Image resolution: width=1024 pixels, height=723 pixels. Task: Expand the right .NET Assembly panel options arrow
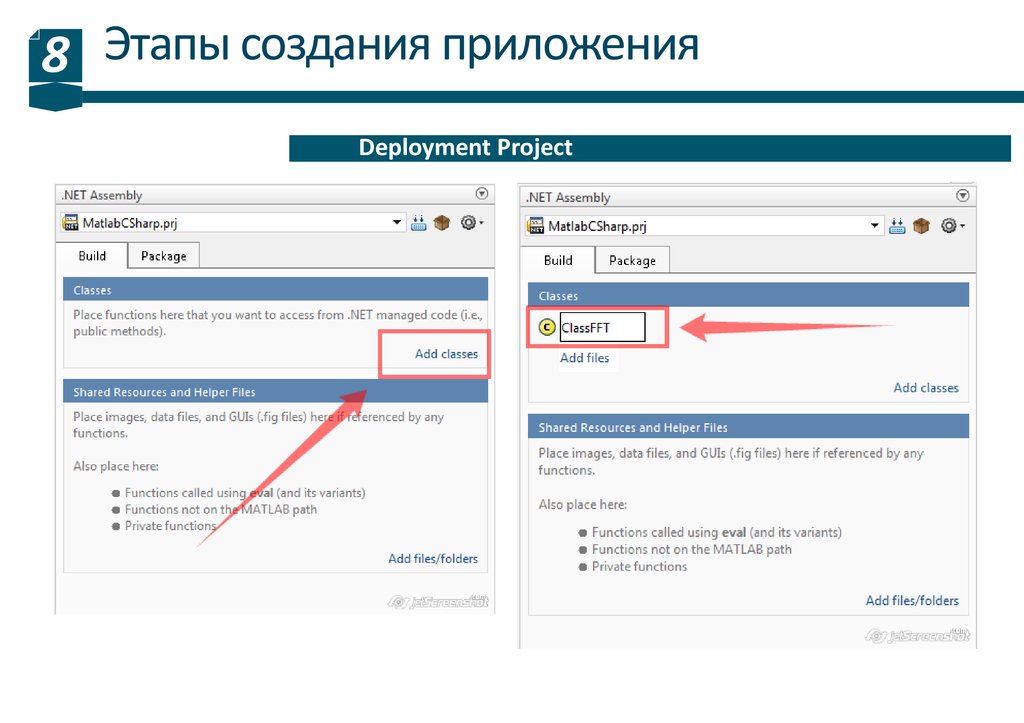[x=962, y=196]
